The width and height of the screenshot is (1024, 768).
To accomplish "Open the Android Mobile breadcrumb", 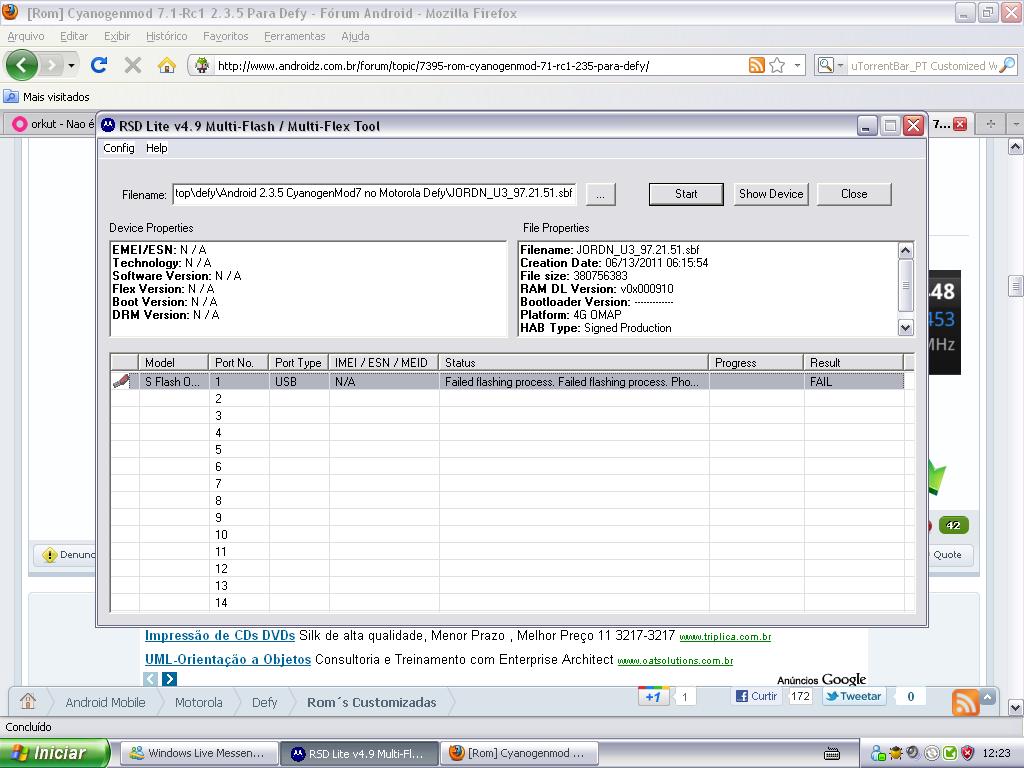I will point(105,703).
